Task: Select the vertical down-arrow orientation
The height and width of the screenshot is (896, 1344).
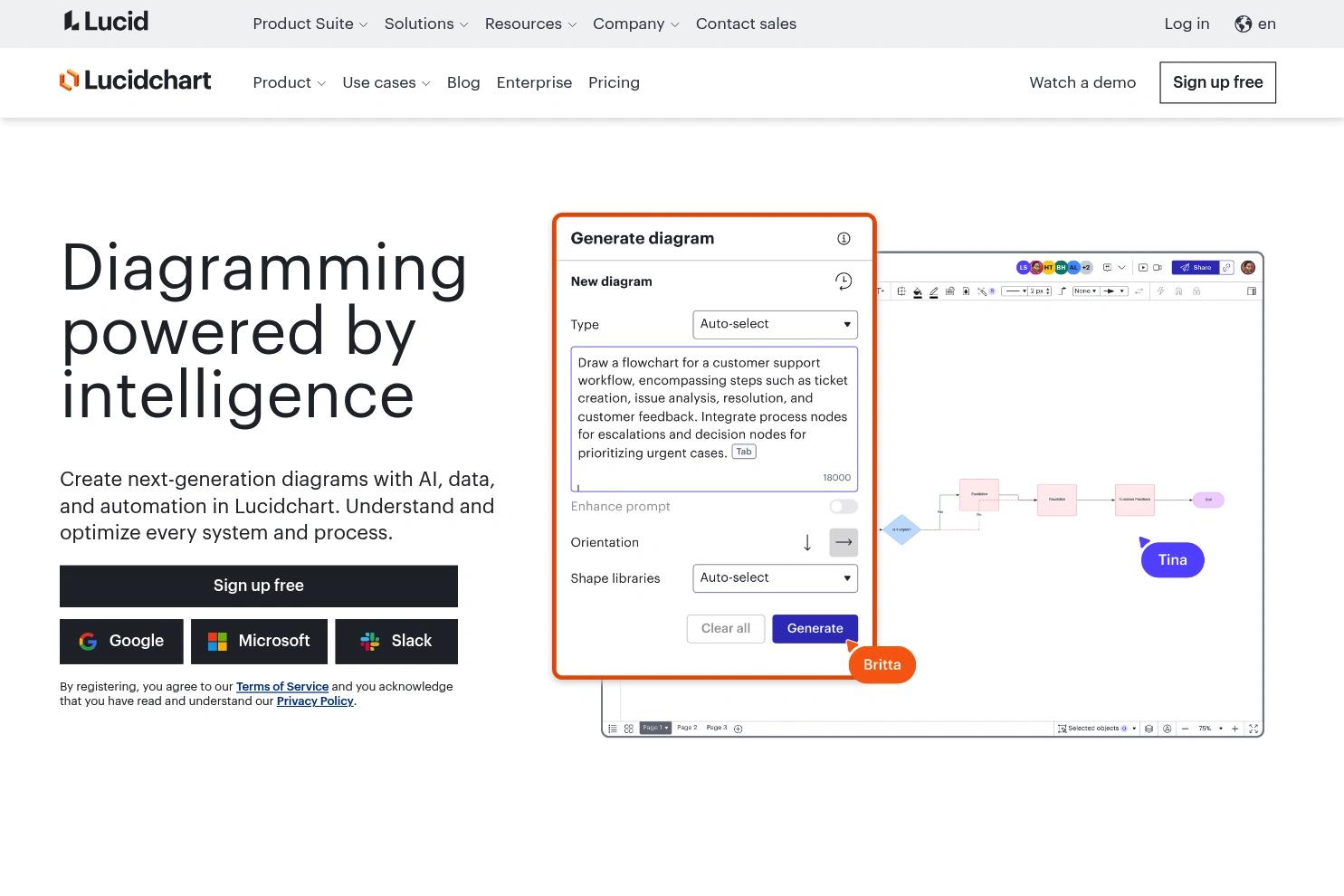Action: pyautogui.click(x=807, y=543)
